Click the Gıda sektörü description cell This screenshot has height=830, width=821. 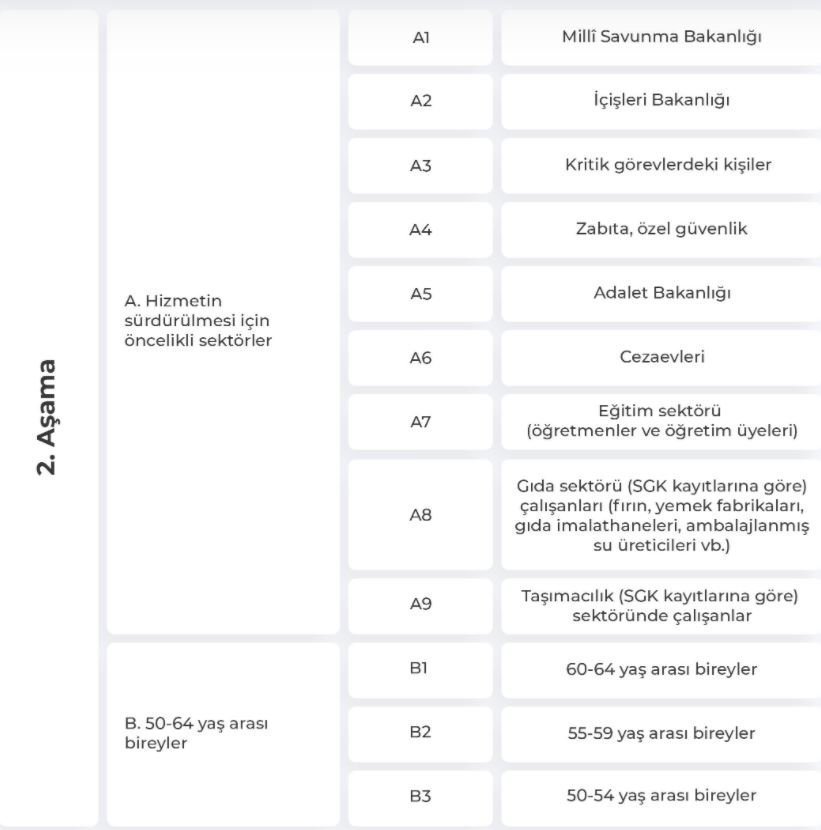pos(661,515)
